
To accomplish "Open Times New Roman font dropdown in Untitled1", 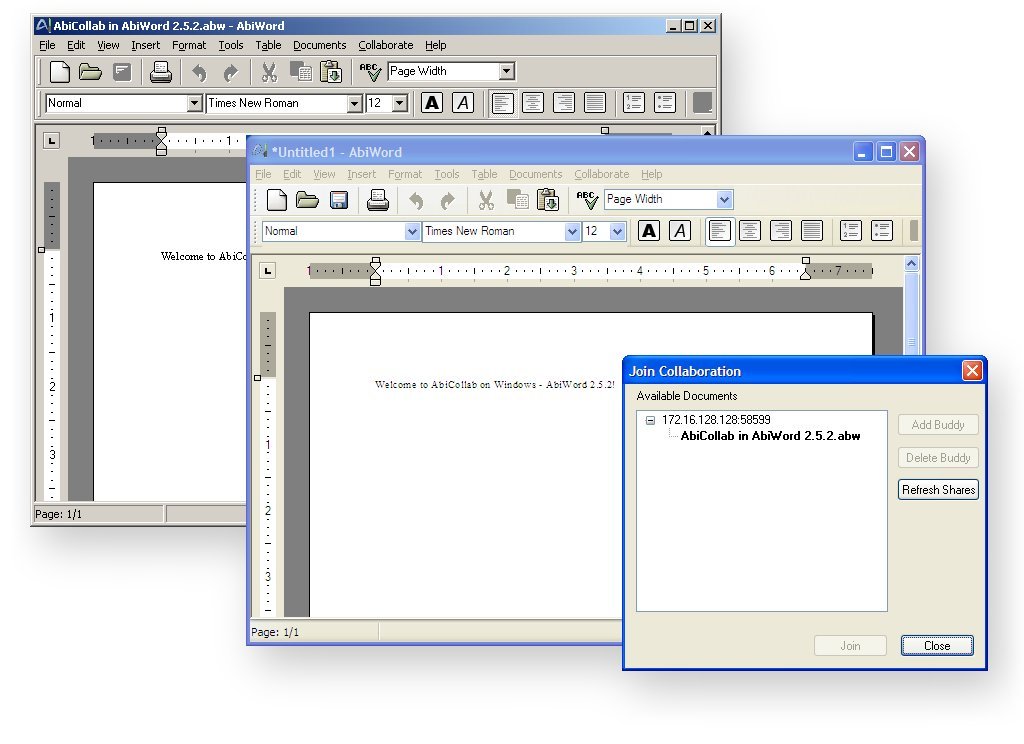I will tap(572, 231).
